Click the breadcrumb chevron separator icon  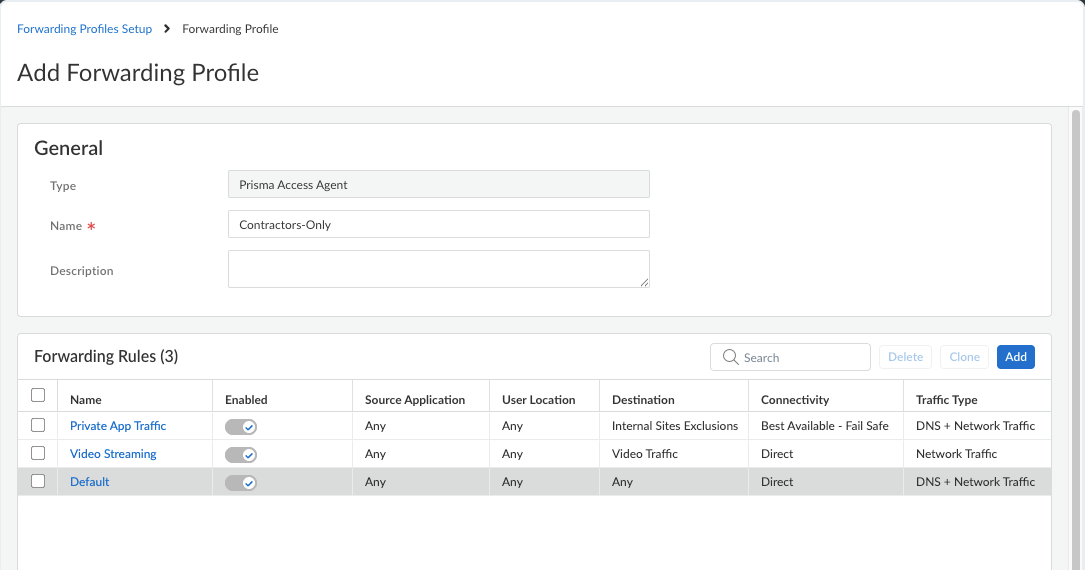[x=167, y=28]
